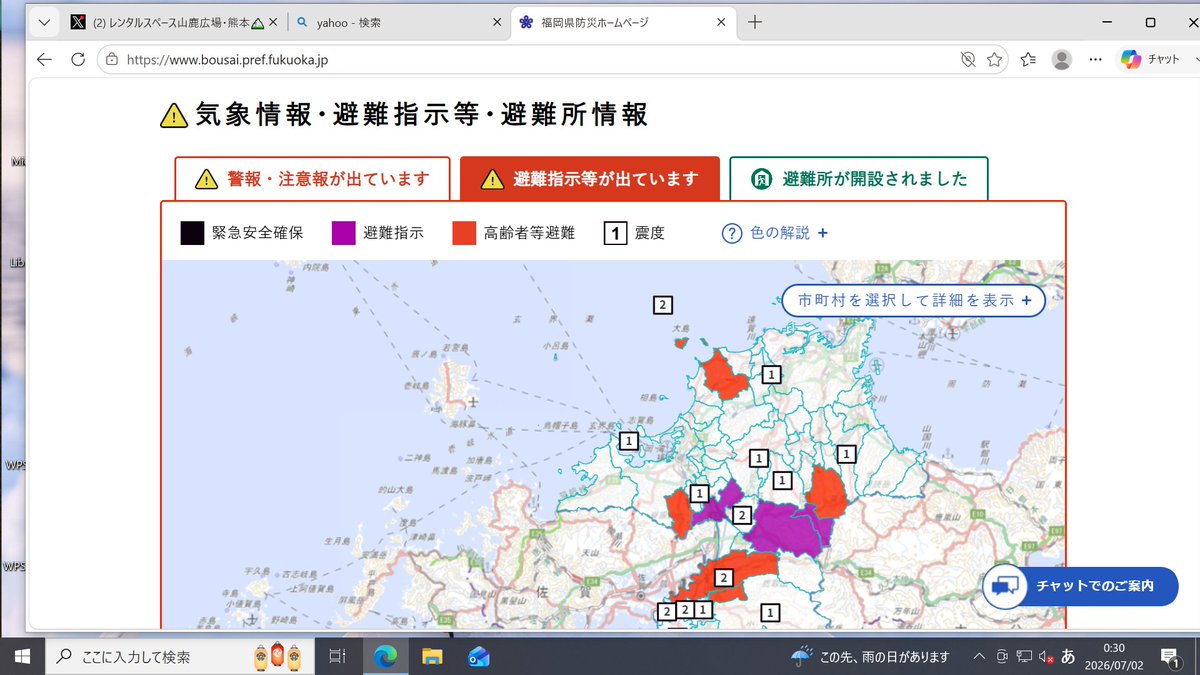Click the 震度 legend box icon
1200x675 pixels.
[616, 233]
